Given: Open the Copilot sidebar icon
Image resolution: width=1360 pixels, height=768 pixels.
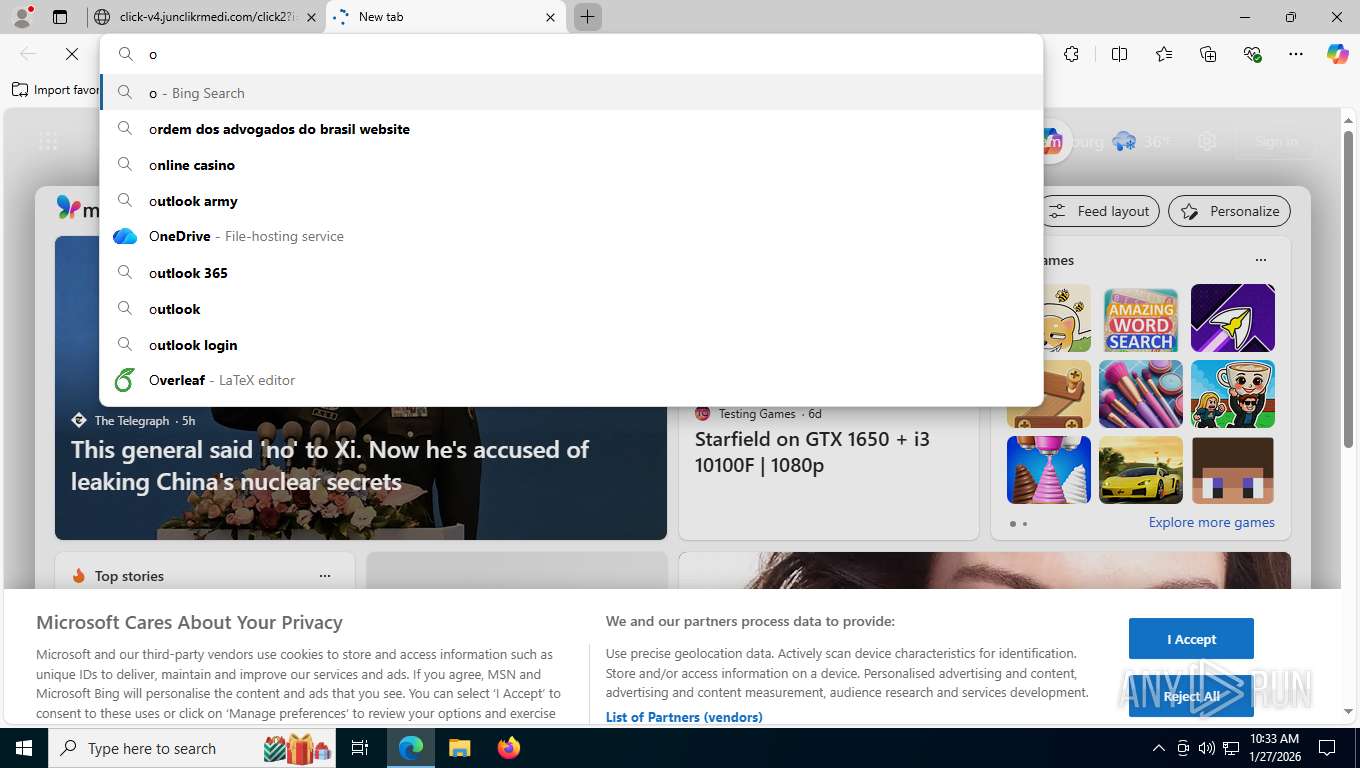Looking at the screenshot, I should pyautogui.click(x=1338, y=54).
